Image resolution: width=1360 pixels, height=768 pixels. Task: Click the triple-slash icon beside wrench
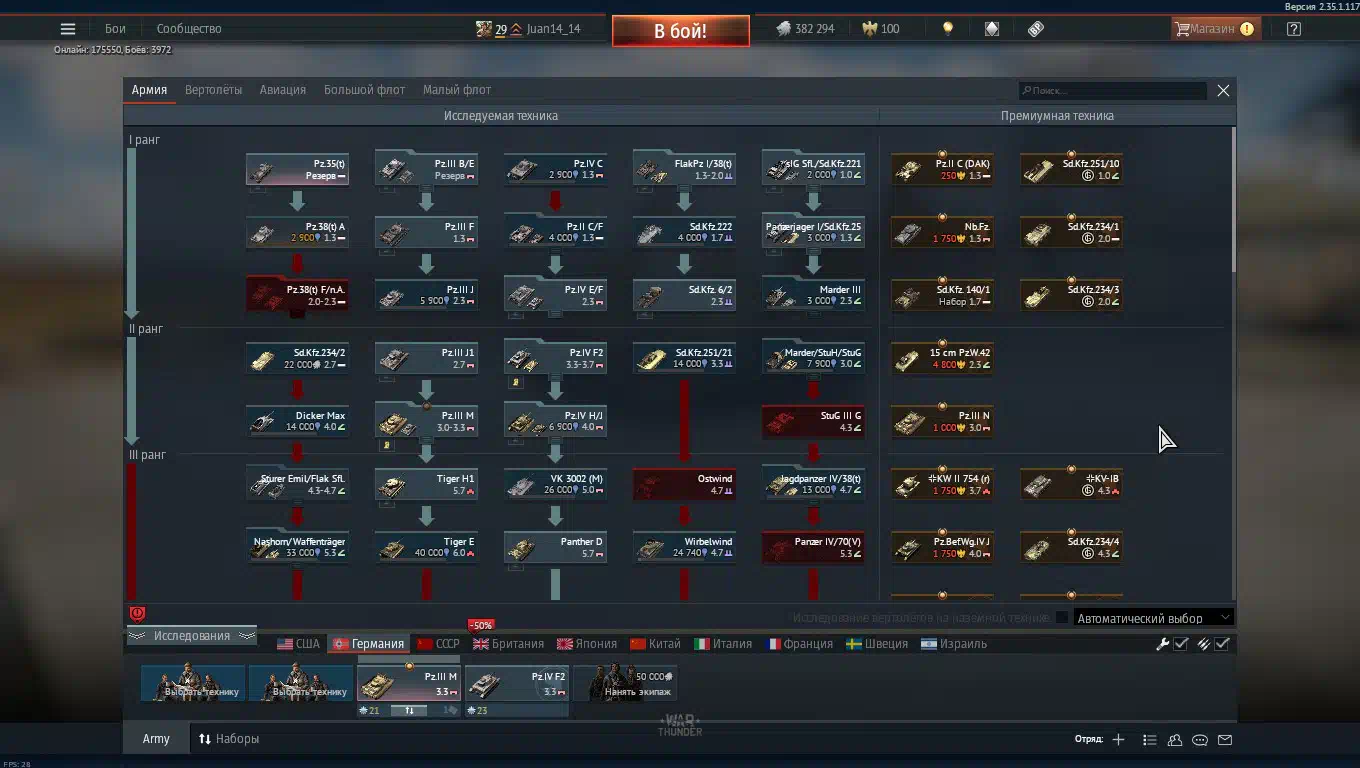pyautogui.click(x=1204, y=644)
